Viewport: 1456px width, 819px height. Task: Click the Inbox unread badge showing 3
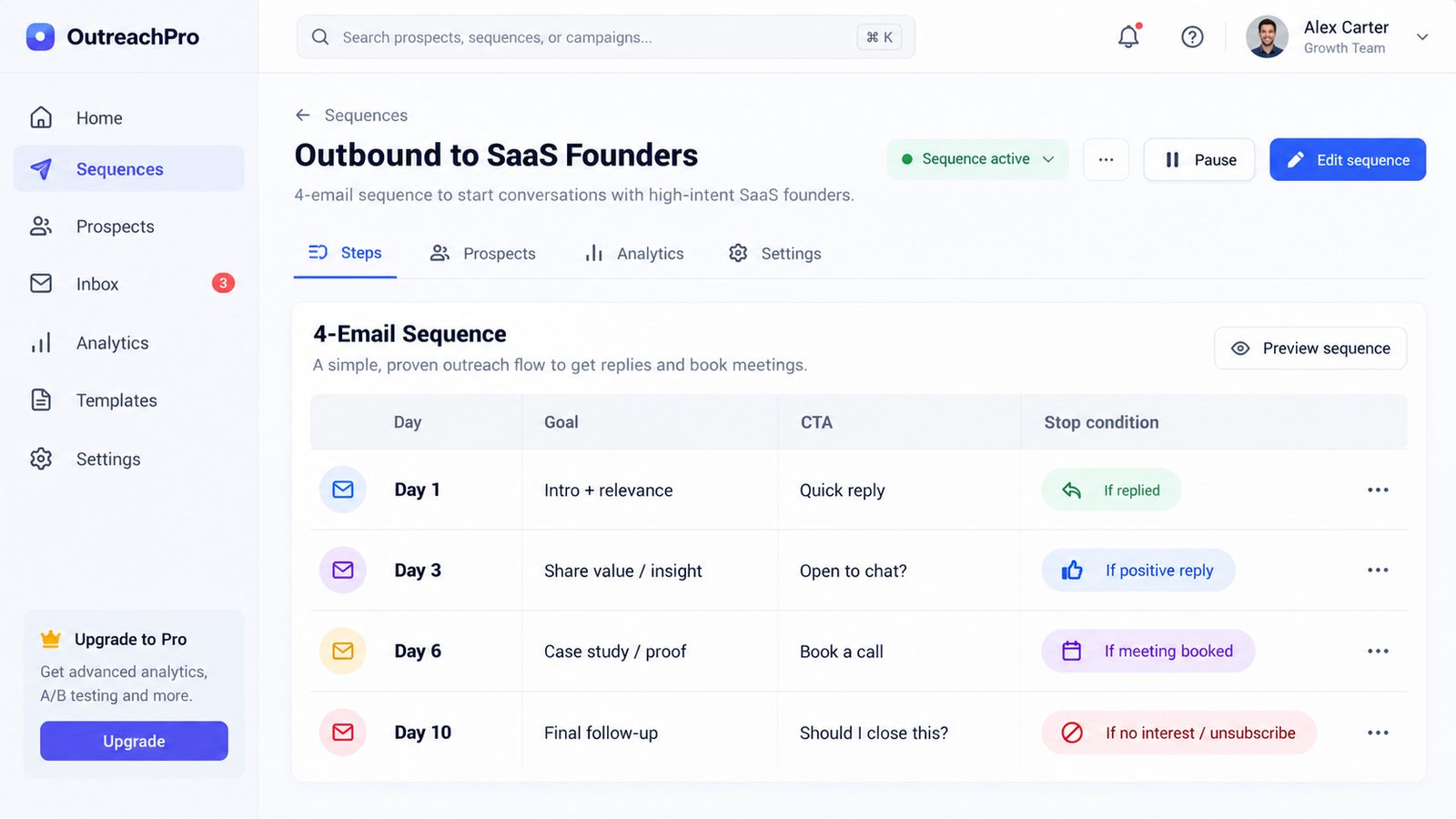click(x=223, y=283)
